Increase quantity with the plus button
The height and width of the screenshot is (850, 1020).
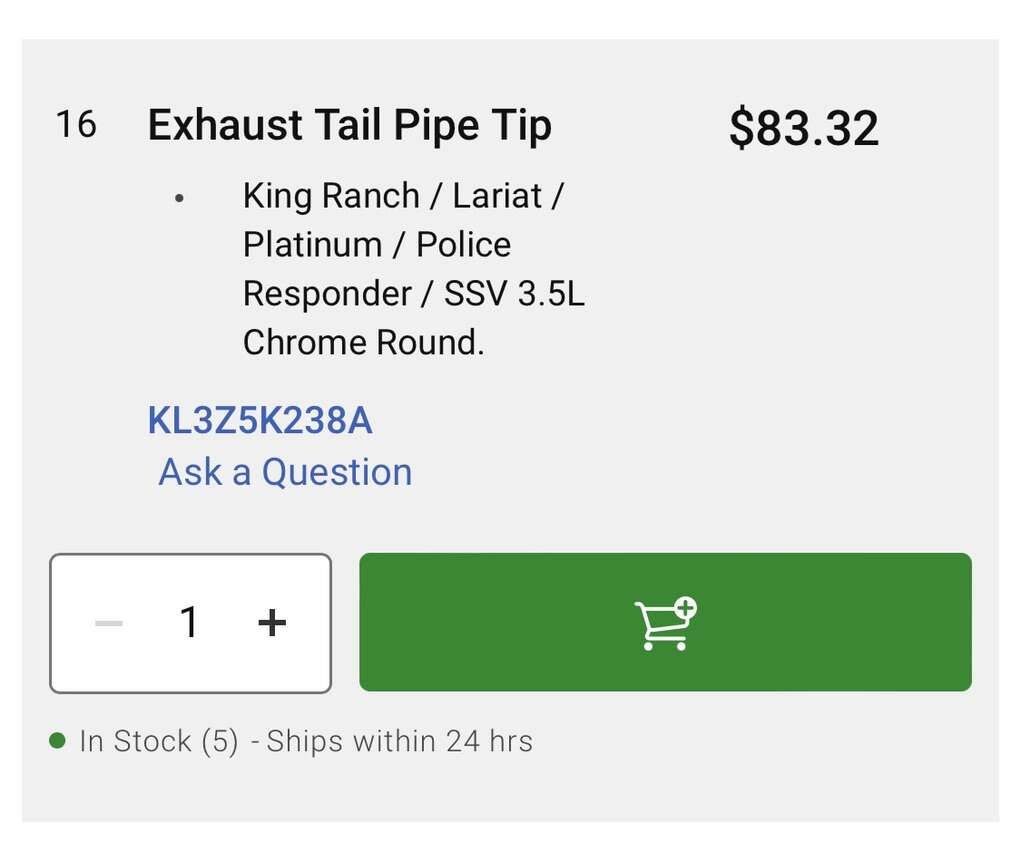[272, 623]
